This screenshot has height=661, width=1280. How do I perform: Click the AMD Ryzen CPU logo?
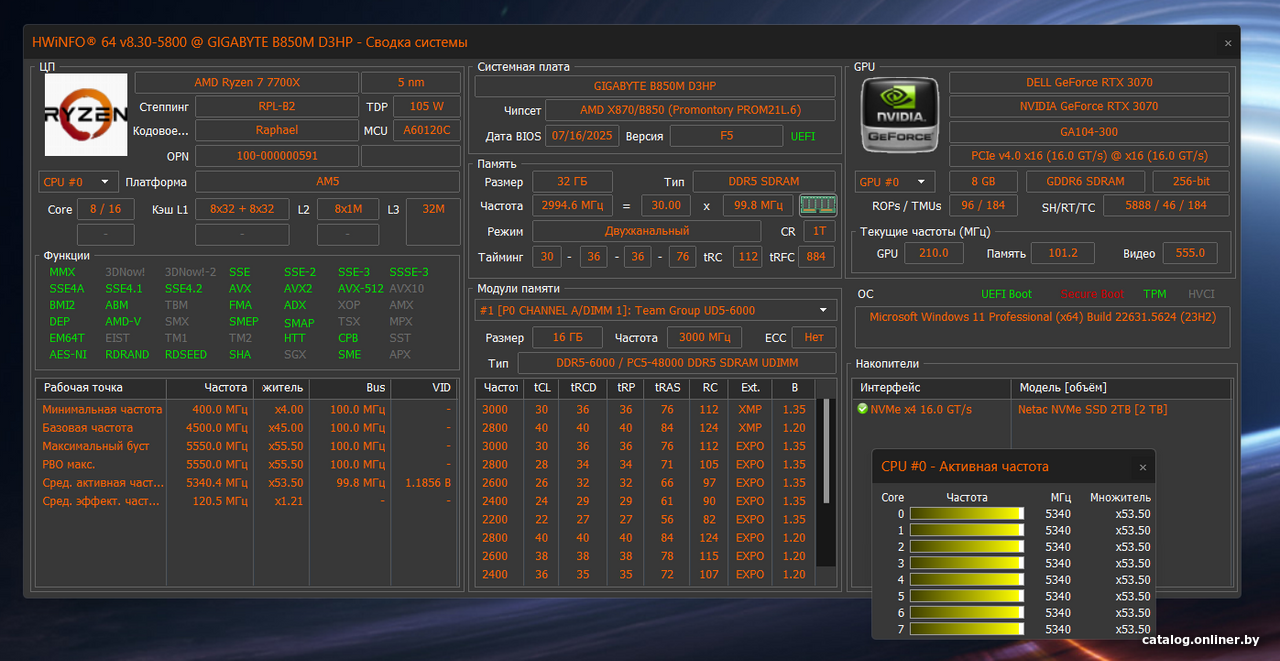coord(86,114)
